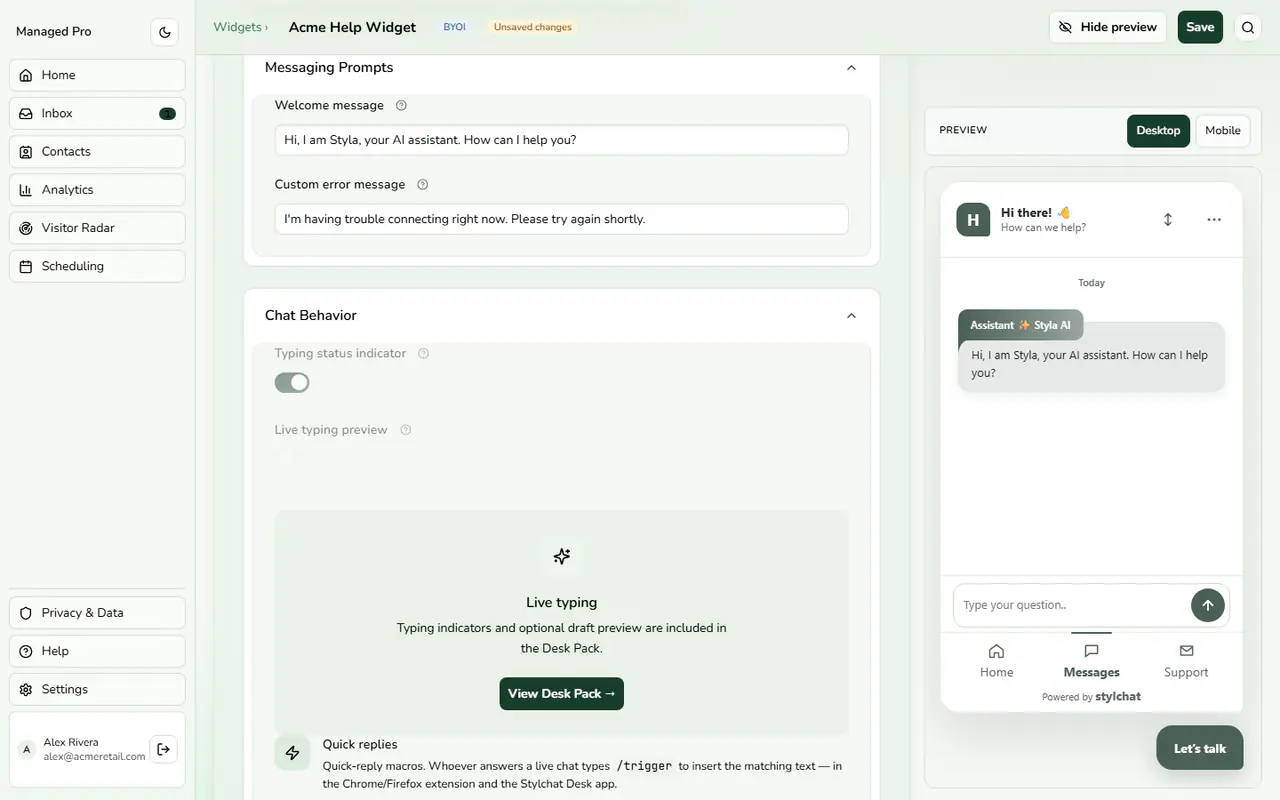Click help icon next to Welcome message

point(401,105)
